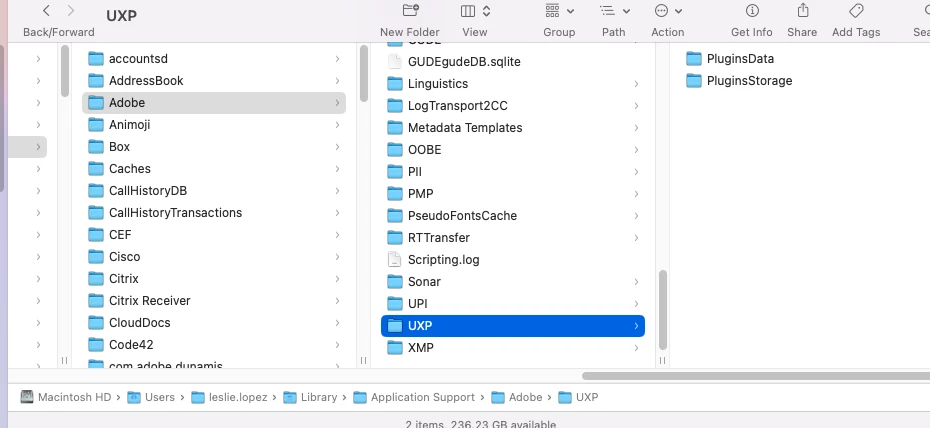This screenshot has height=428, width=930.
Task: Select the GUDEgudeDB.sqlite file
Action: pos(512,62)
